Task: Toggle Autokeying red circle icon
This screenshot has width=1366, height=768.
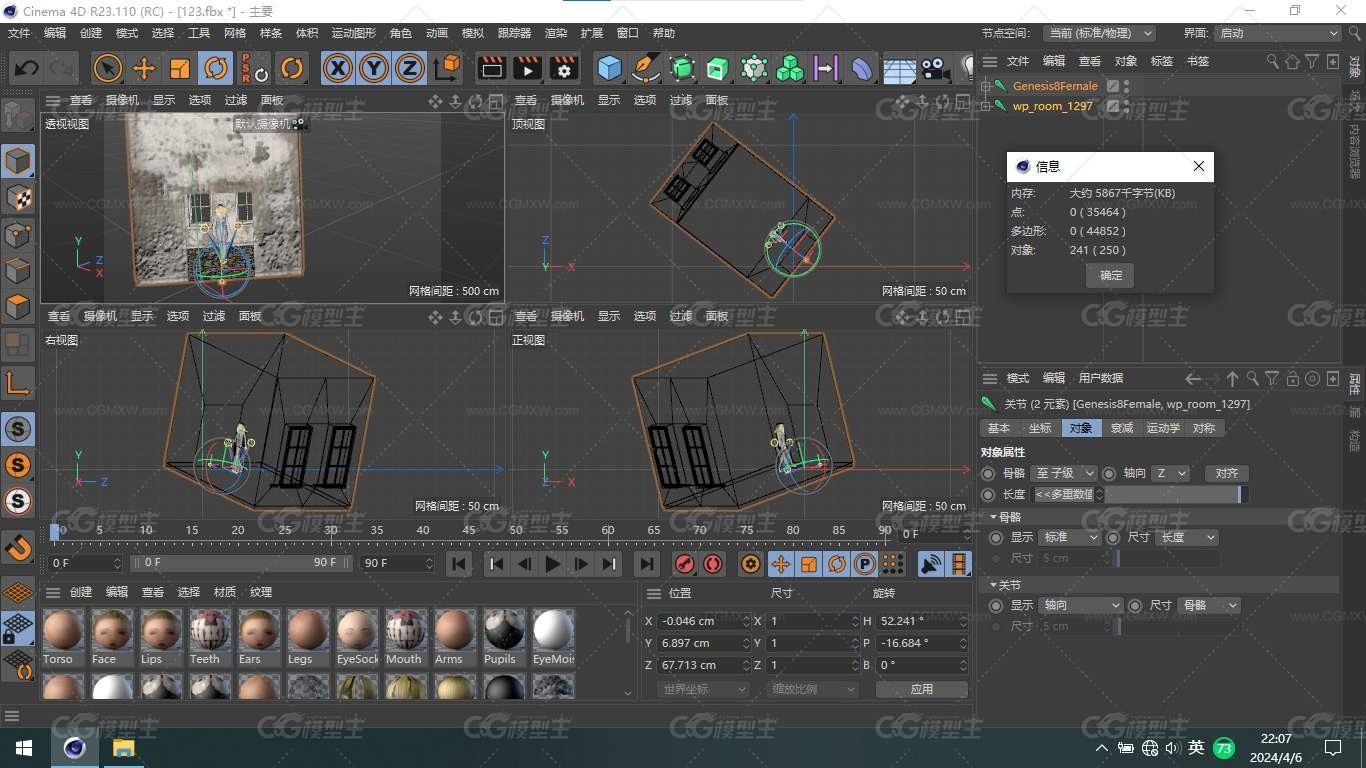Action: pyautogui.click(x=712, y=564)
